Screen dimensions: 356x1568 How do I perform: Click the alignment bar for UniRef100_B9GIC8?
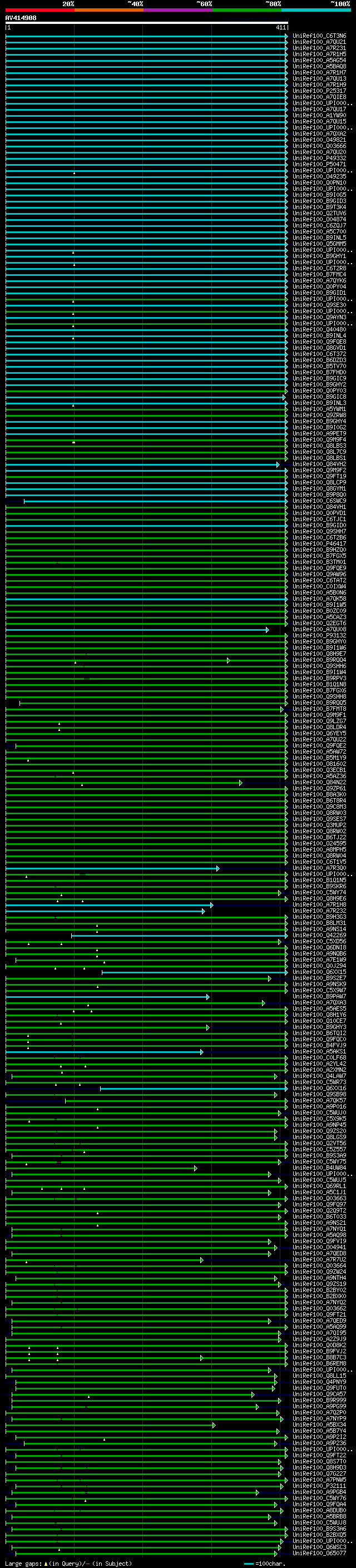coord(145,397)
